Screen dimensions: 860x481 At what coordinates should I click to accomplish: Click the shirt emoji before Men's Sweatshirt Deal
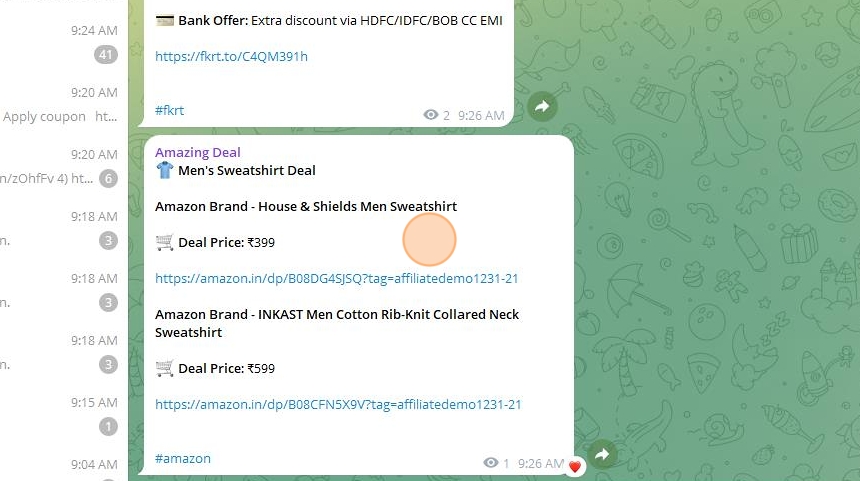tap(165, 170)
